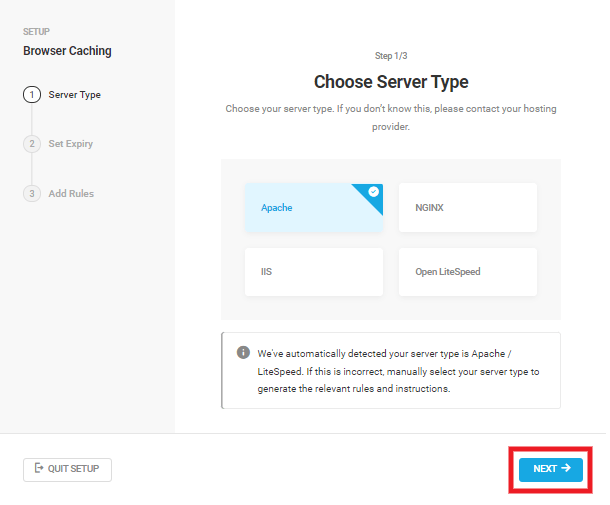Click the 'Choose your server type' description

point(391,117)
